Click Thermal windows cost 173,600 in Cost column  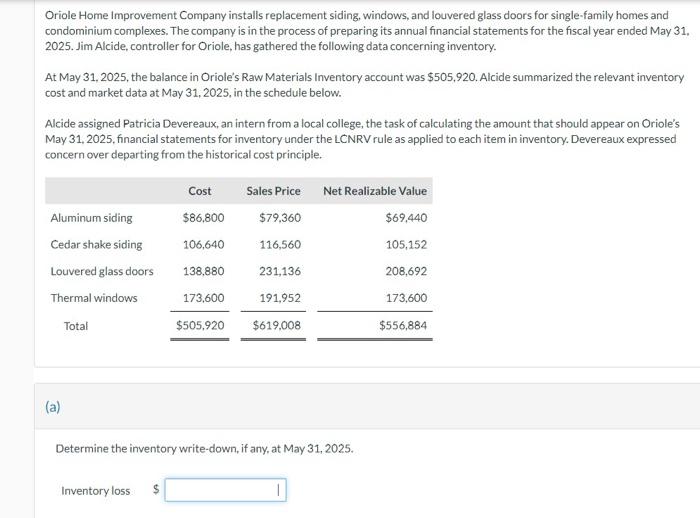coord(204,298)
